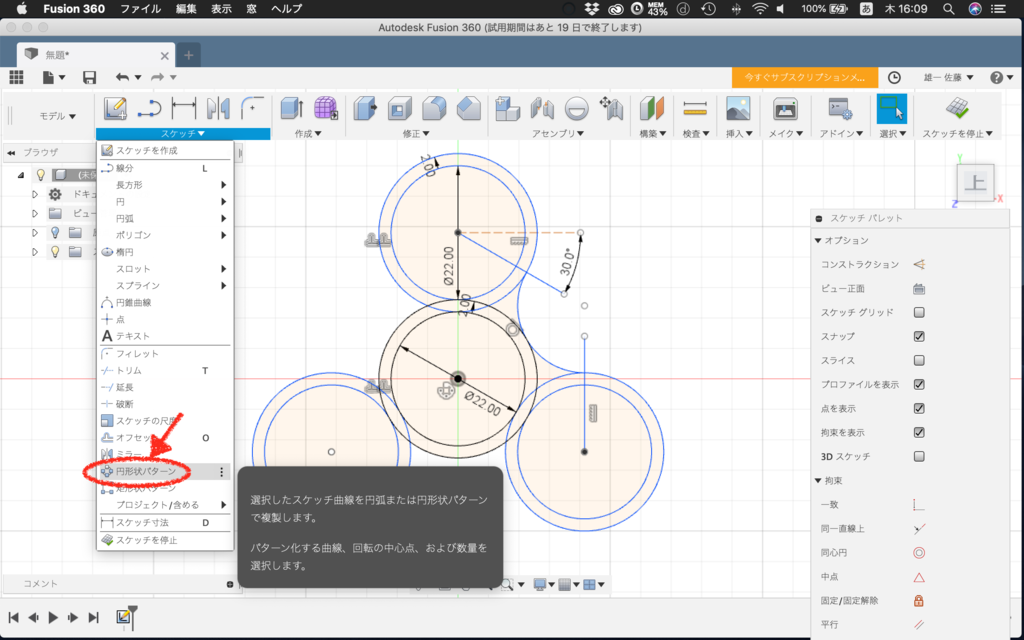The width and height of the screenshot is (1024, 640).
Task: Enable the スケッチ グリッド checkbox
Action: [919, 312]
